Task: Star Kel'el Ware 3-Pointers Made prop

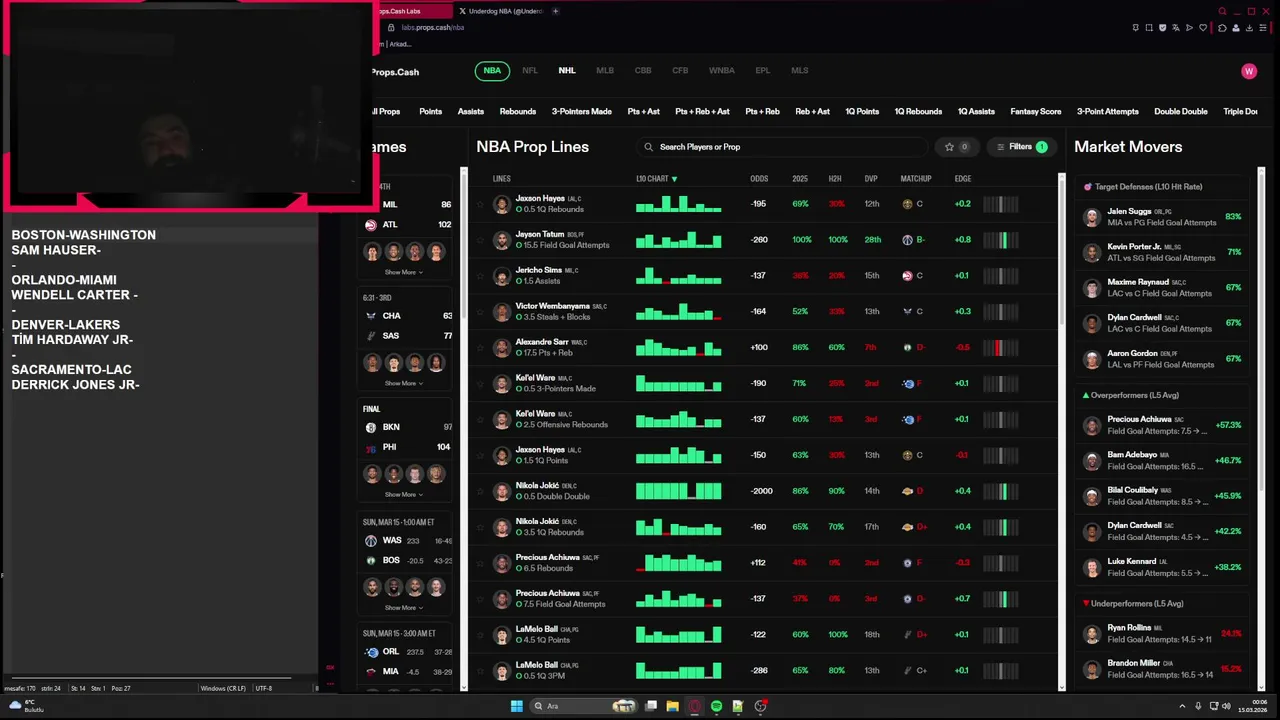Action: pos(480,384)
